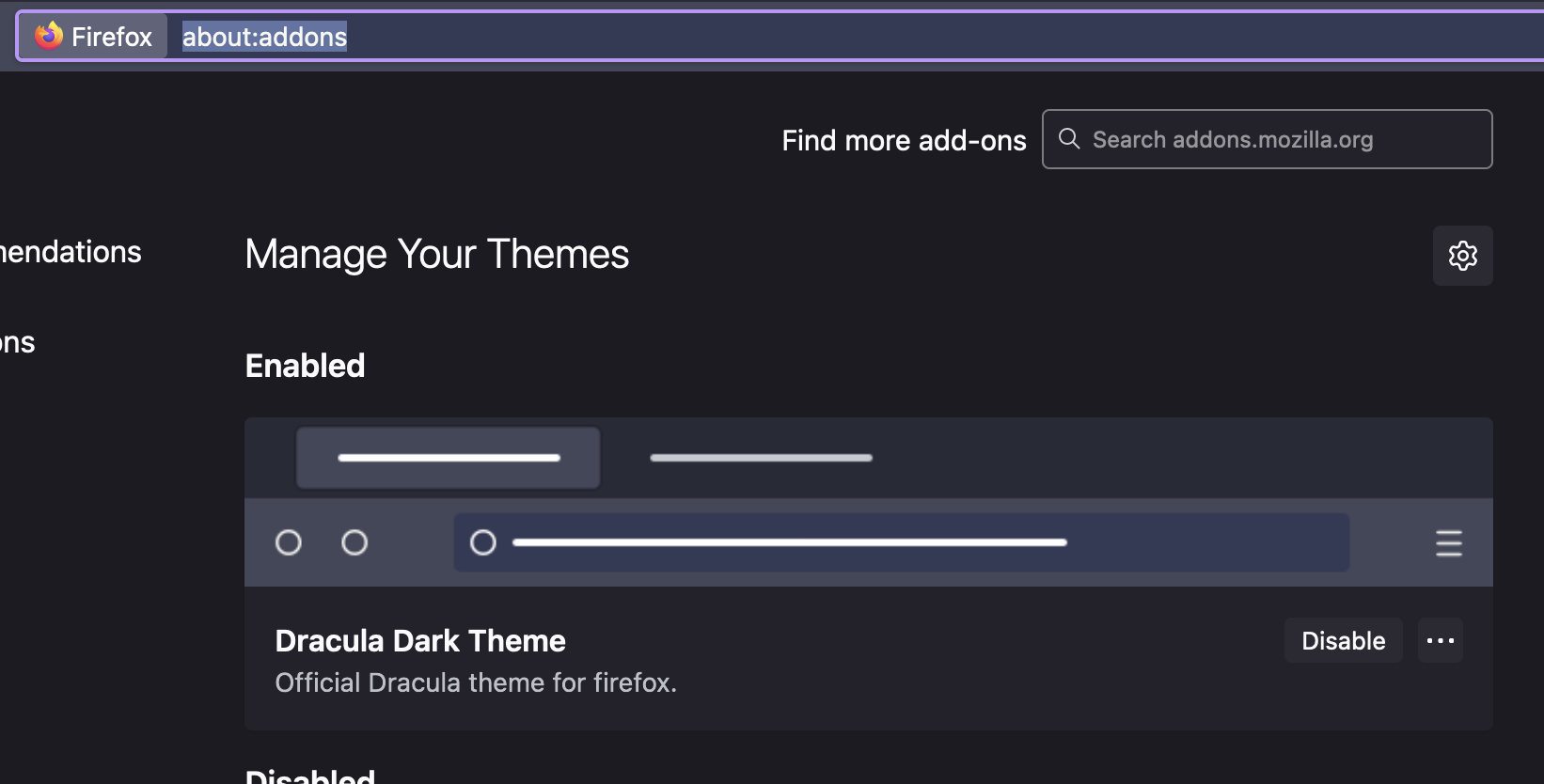Disable the Dracula Dark Theme
The image size is (1544, 784).
tap(1343, 640)
